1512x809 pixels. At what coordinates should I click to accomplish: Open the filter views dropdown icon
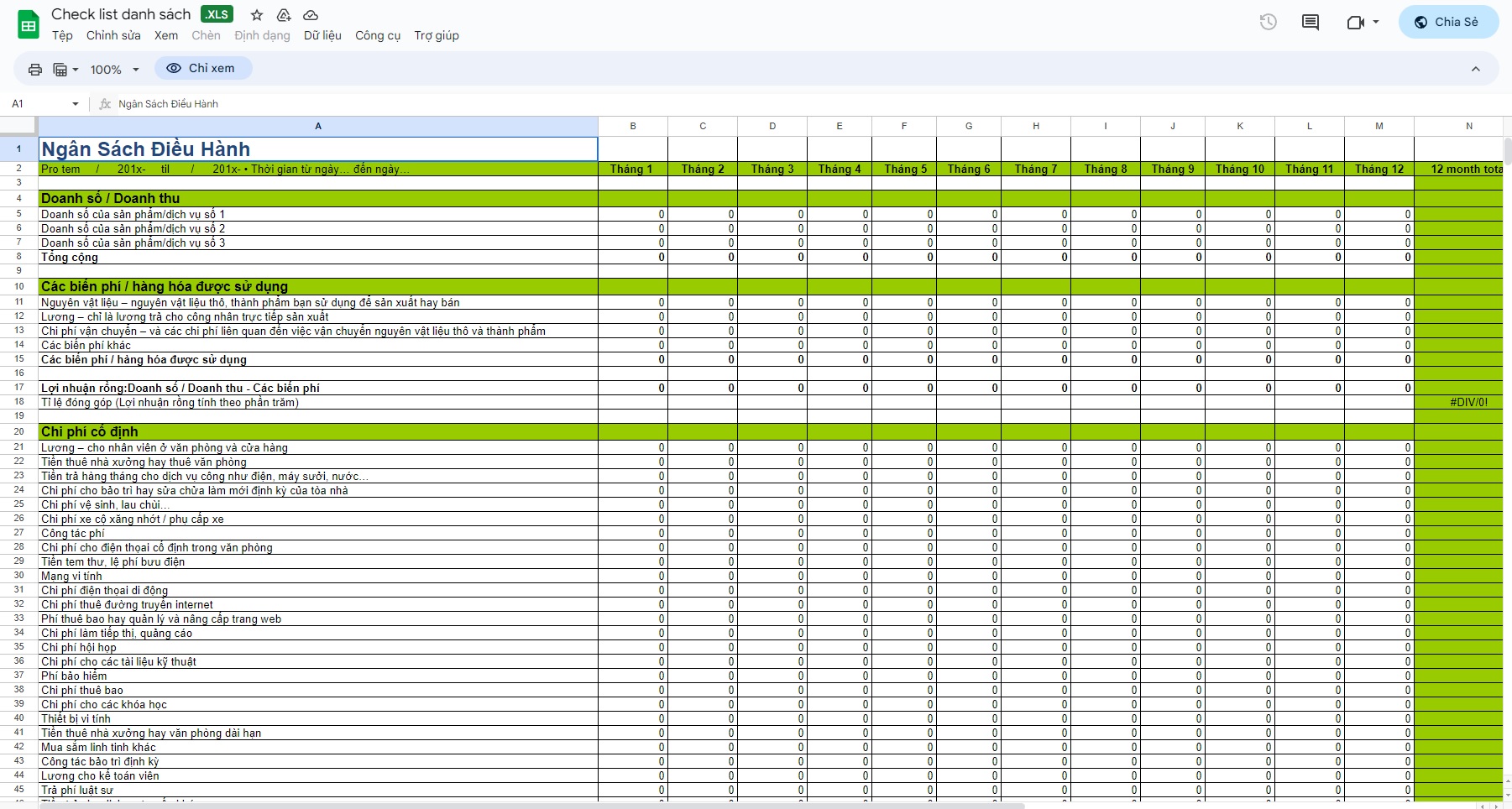pyautogui.click(x=65, y=70)
